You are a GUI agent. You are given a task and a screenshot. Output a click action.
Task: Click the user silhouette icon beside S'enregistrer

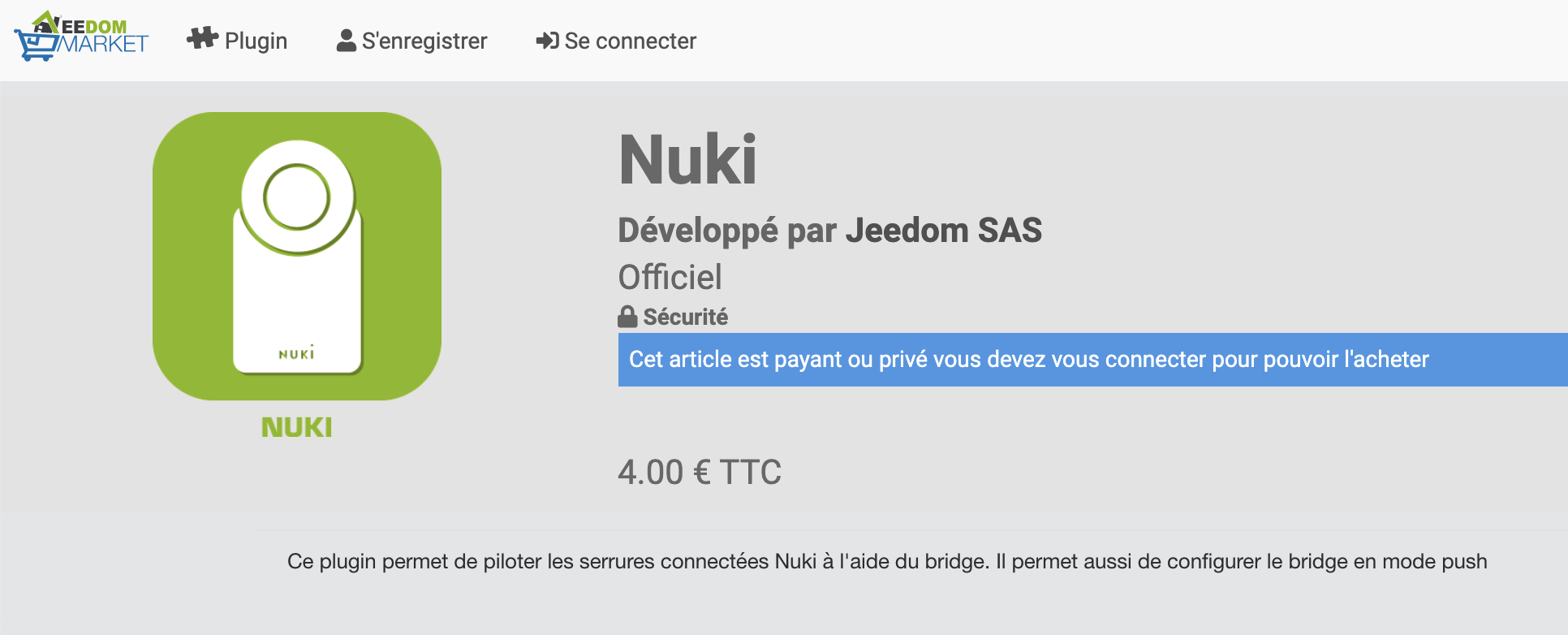[x=347, y=41]
